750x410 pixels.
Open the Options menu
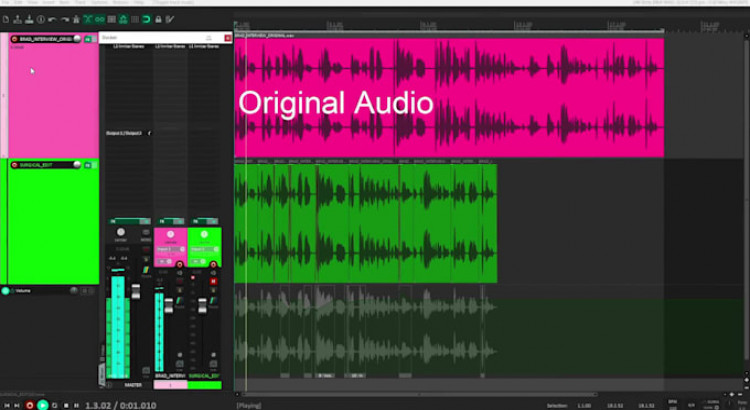coord(97,4)
